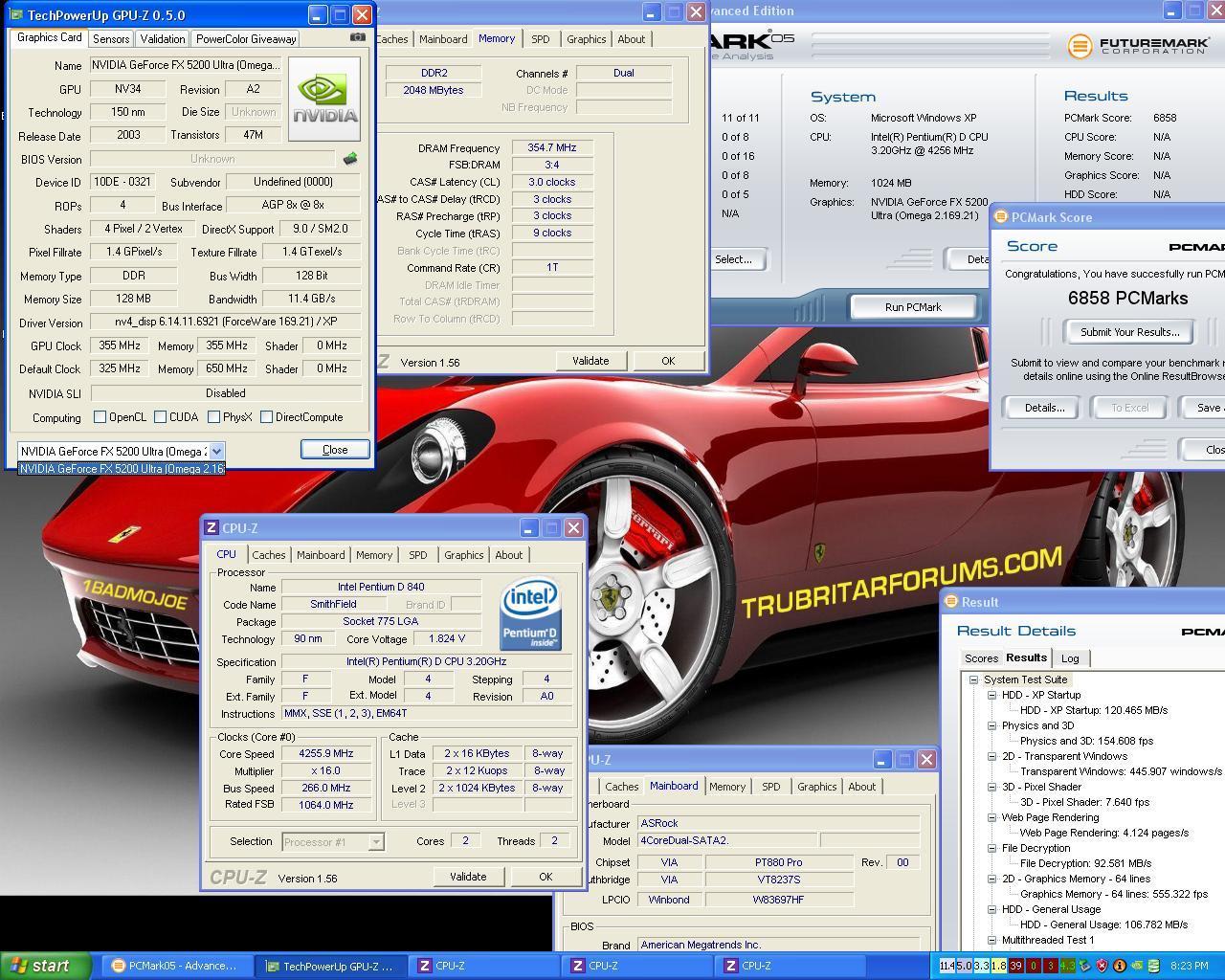
Task: Enable the OpenCL checkbox in GPU-Z
Action: (x=100, y=416)
